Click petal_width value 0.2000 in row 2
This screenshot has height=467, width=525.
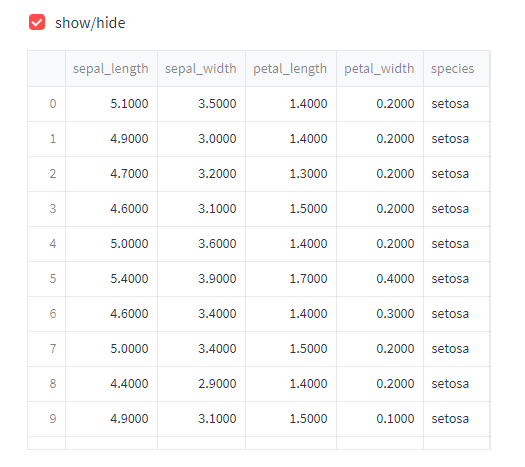point(395,174)
